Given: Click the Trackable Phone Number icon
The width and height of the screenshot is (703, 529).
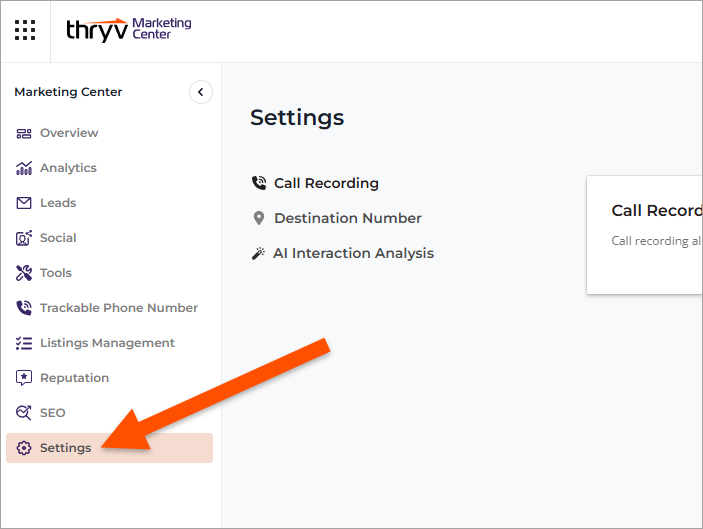Looking at the screenshot, I should point(24,308).
